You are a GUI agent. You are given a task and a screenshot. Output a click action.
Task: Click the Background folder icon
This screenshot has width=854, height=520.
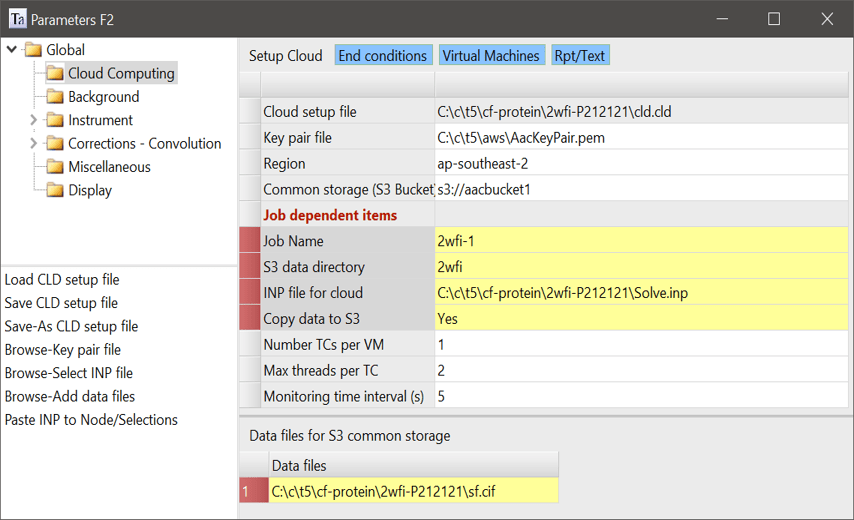pyautogui.click(x=54, y=97)
